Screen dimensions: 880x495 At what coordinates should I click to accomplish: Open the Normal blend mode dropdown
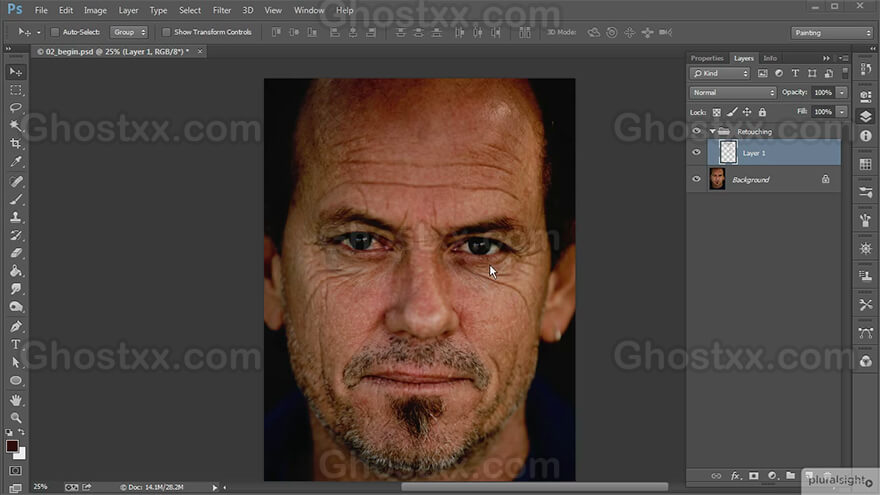[x=732, y=93]
